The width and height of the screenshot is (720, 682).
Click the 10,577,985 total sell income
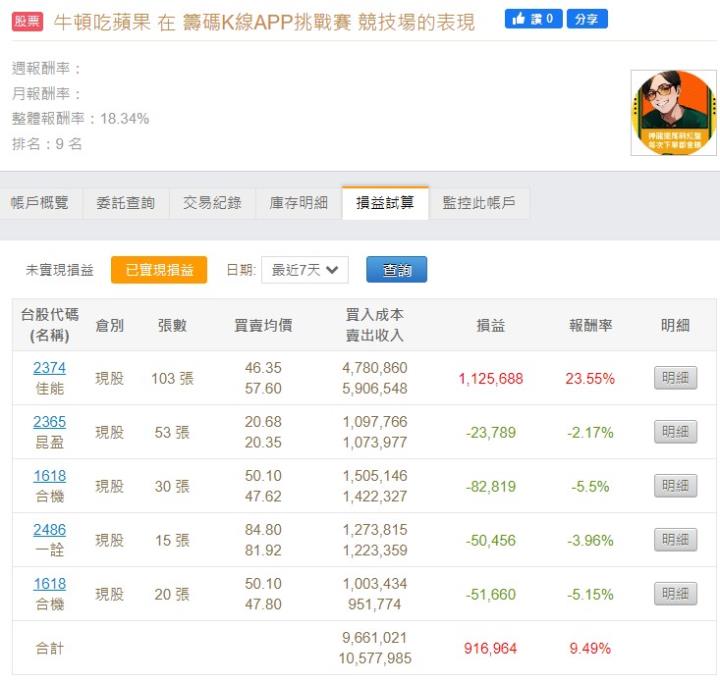click(x=375, y=658)
